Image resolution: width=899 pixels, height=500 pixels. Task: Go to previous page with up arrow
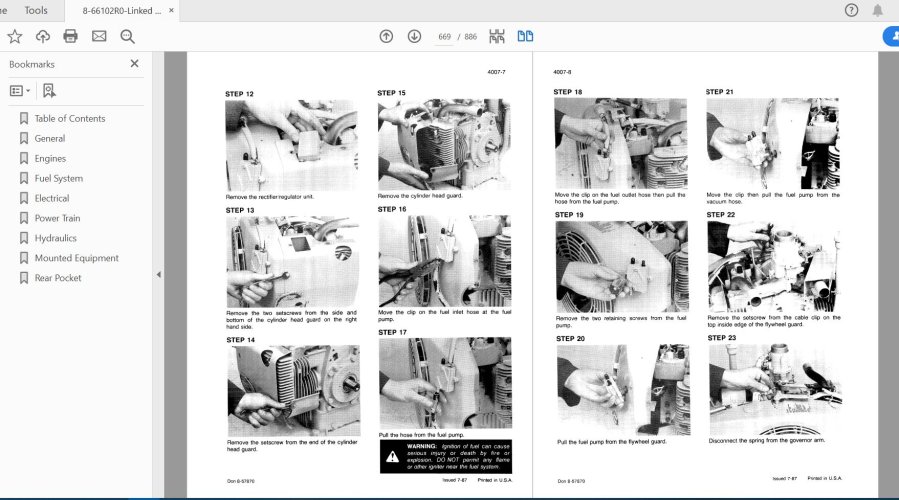tap(386, 36)
